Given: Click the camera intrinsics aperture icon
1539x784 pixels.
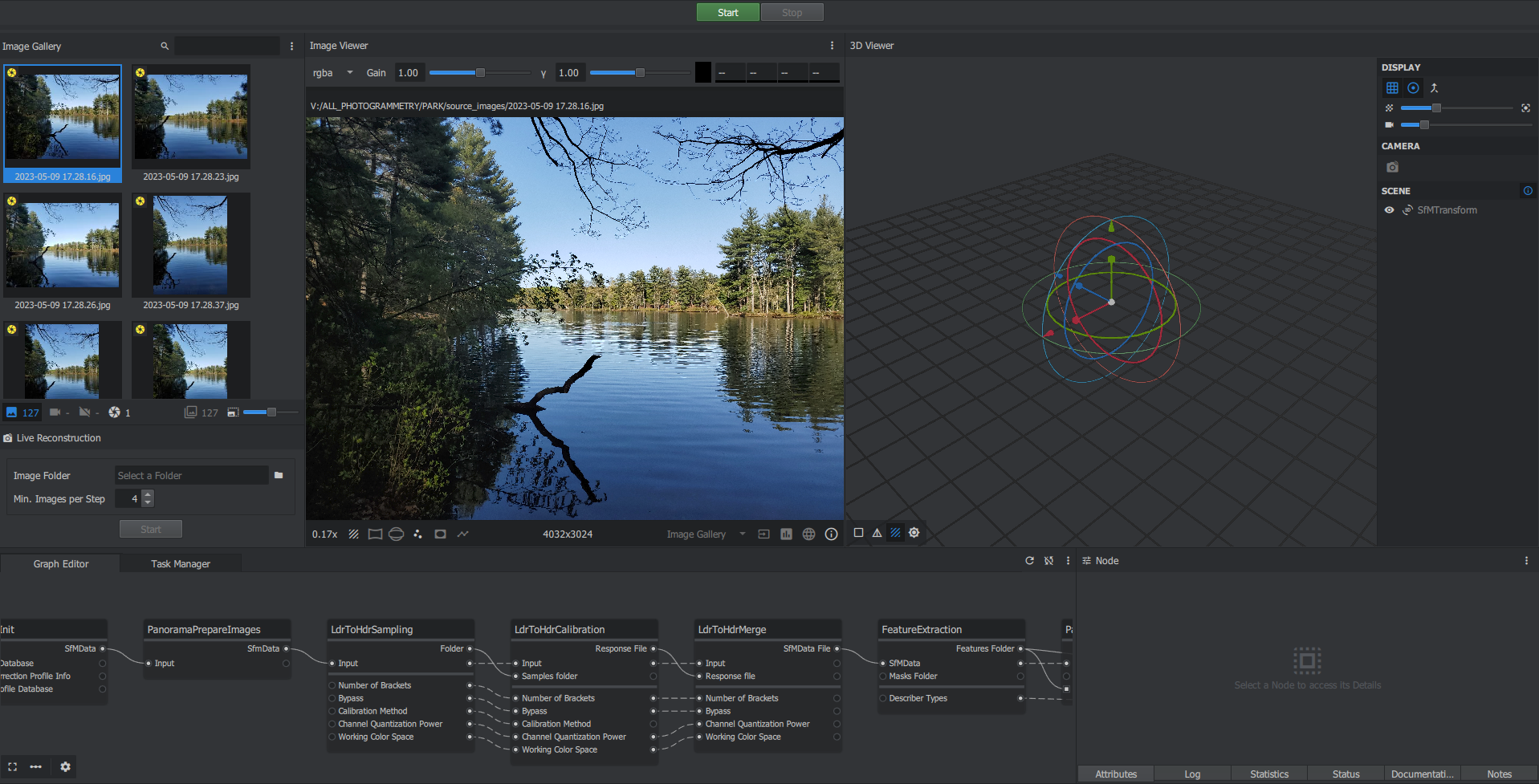Looking at the screenshot, I should (114, 412).
